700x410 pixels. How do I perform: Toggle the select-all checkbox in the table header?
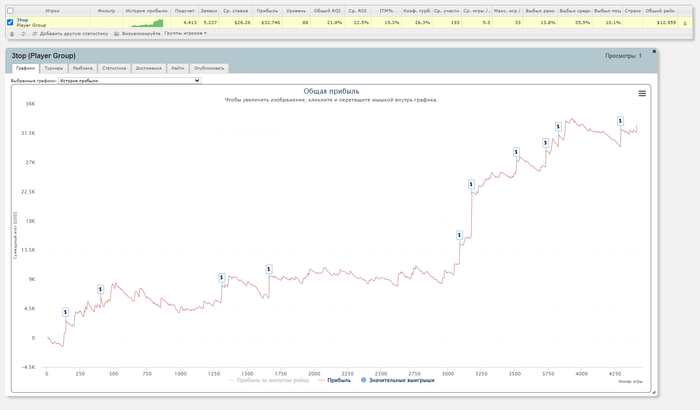click(10, 11)
